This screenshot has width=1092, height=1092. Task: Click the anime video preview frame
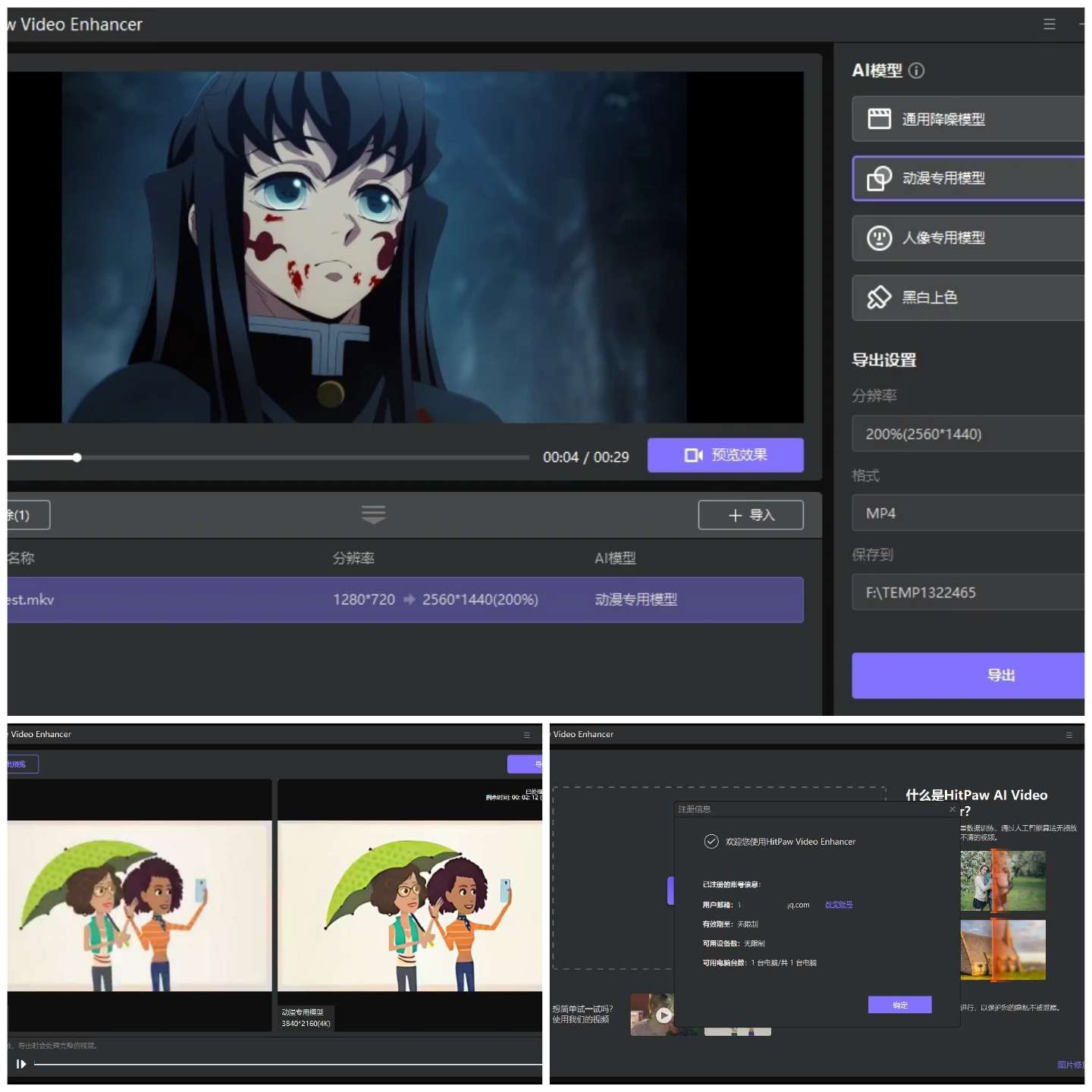pos(374,247)
